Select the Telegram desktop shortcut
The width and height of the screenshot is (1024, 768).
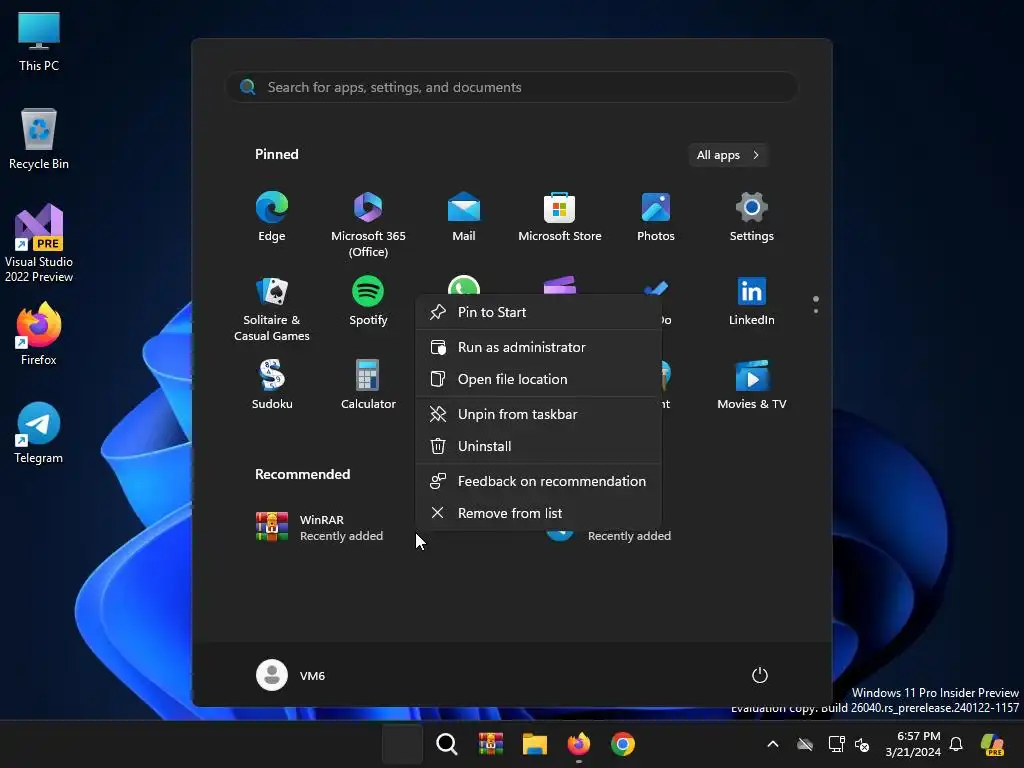[39, 433]
